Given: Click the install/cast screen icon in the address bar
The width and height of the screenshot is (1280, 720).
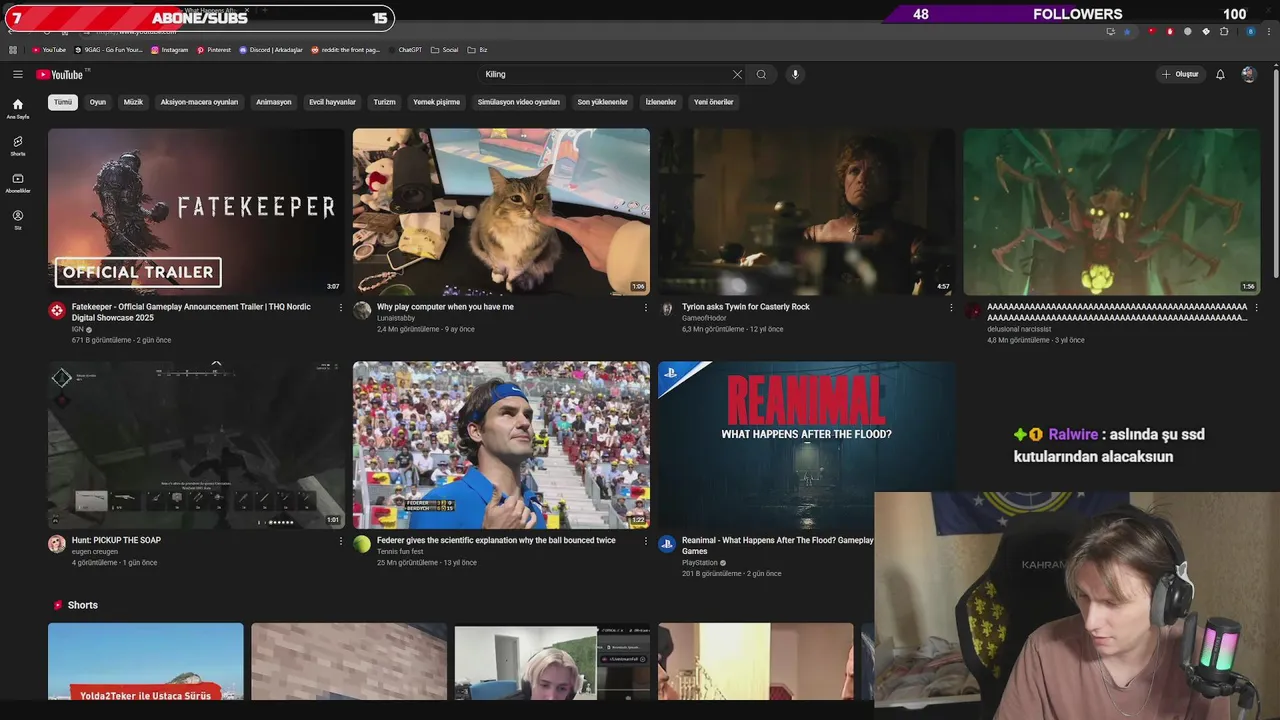Looking at the screenshot, I should (1110, 31).
